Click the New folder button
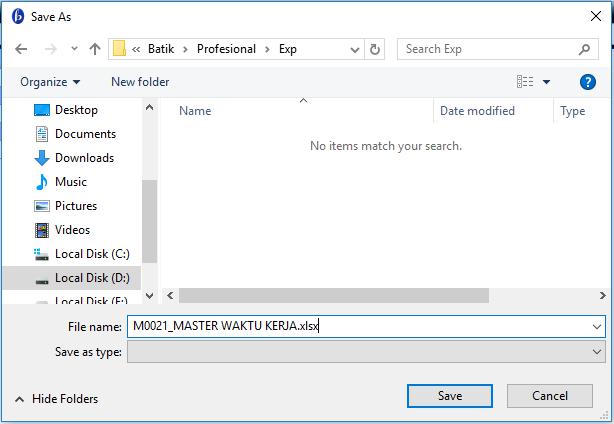Viewport: 614px width, 424px height. (x=140, y=82)
